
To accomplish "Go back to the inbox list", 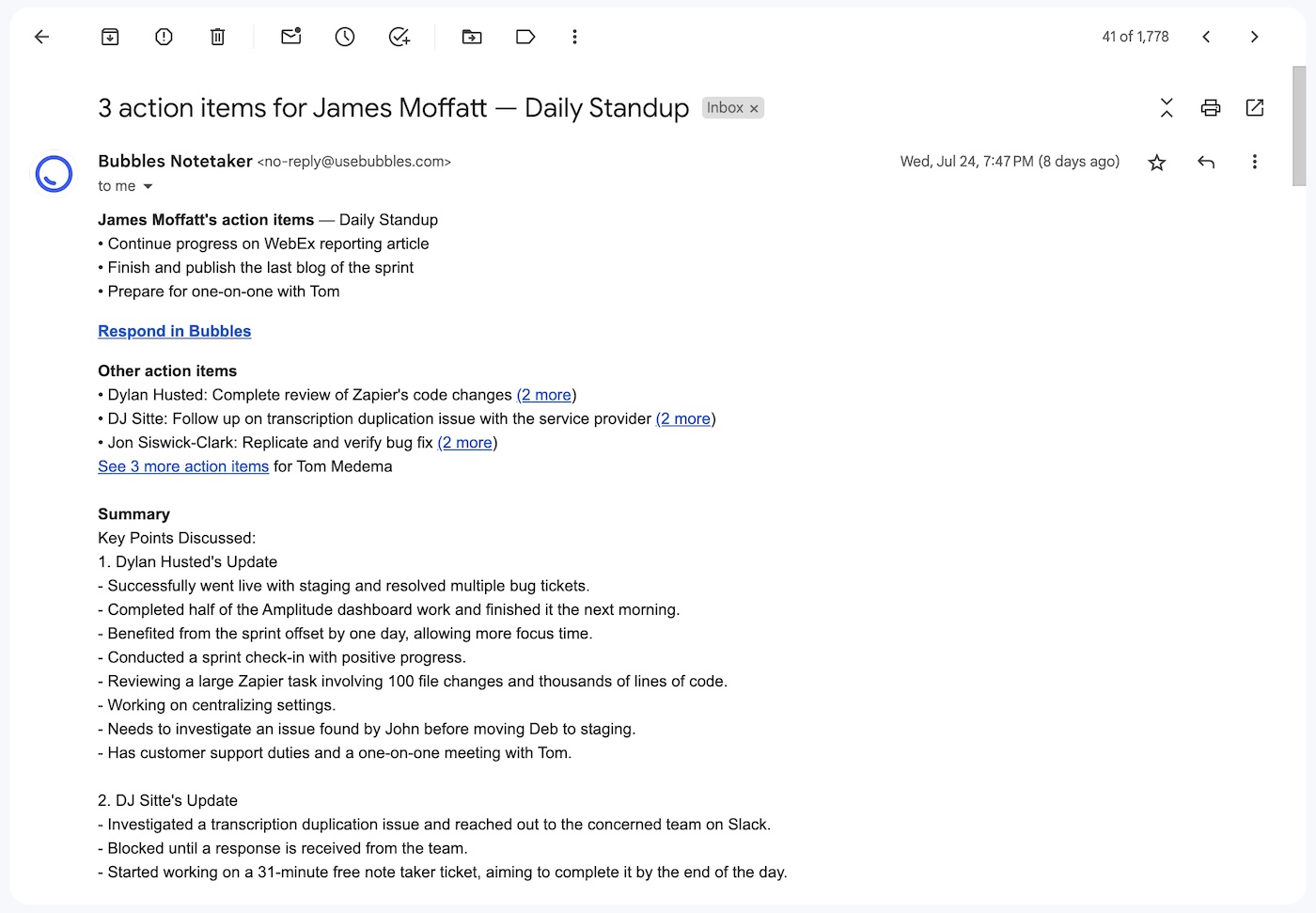I will pyautogui.click(x=41, y=37).
